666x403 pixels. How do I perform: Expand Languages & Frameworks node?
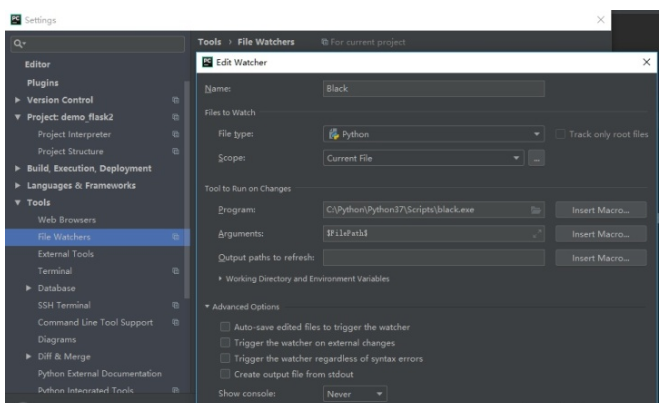[17, 186]
